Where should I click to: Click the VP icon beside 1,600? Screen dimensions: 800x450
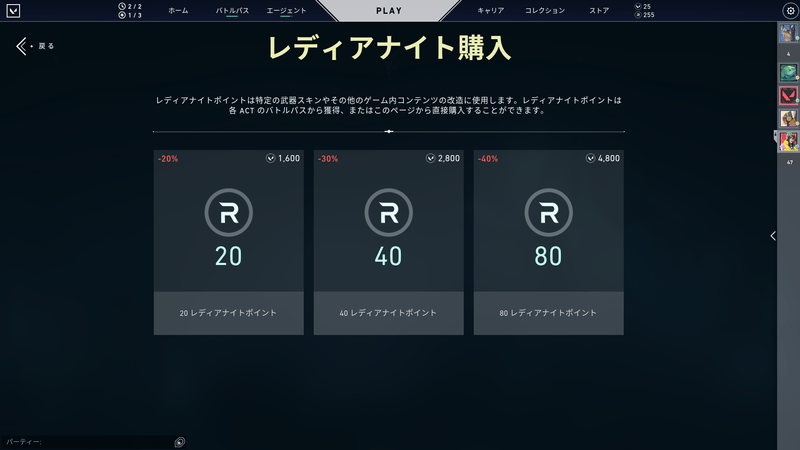[x=270, y=159]
